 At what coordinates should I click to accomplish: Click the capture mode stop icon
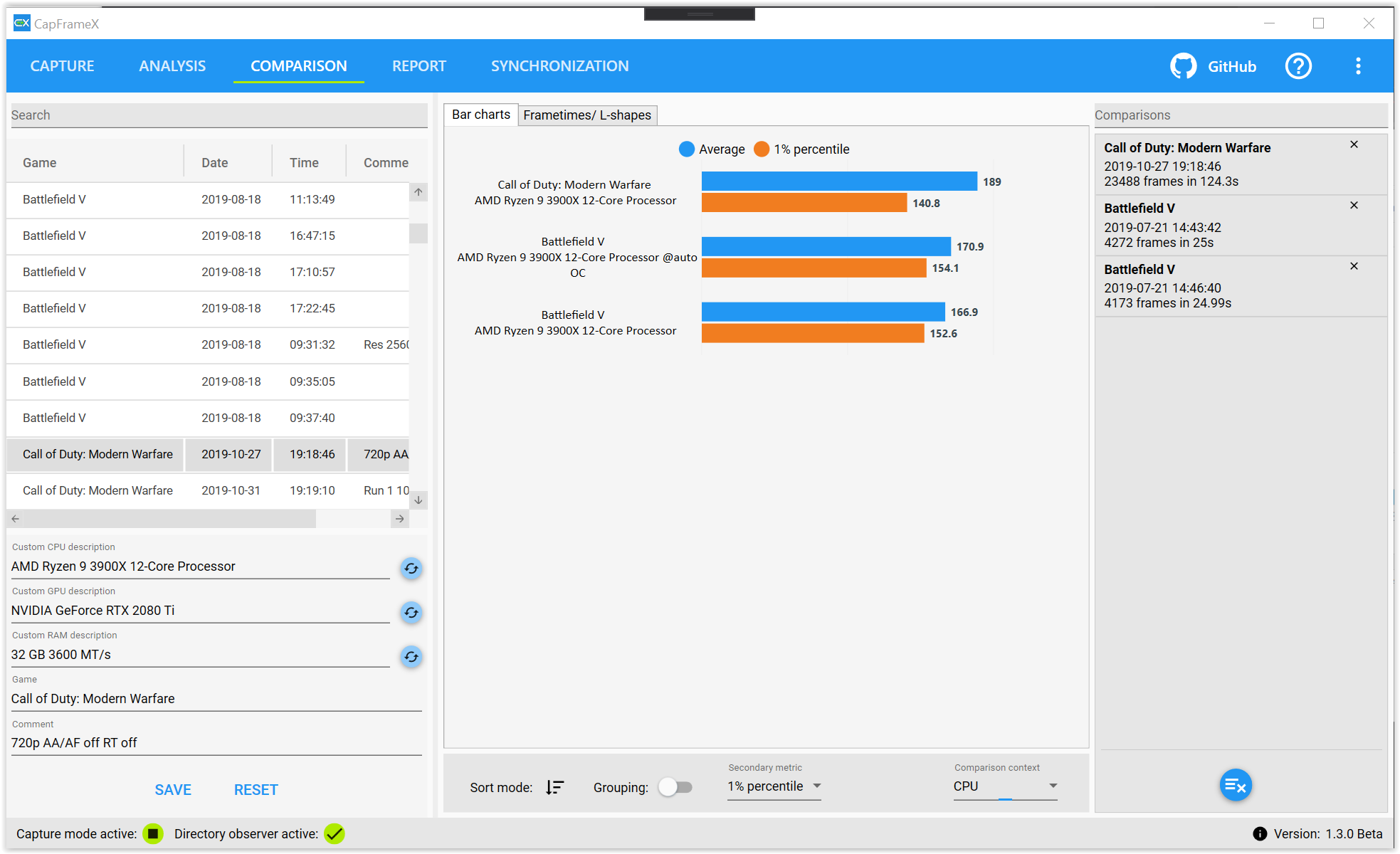152,833
